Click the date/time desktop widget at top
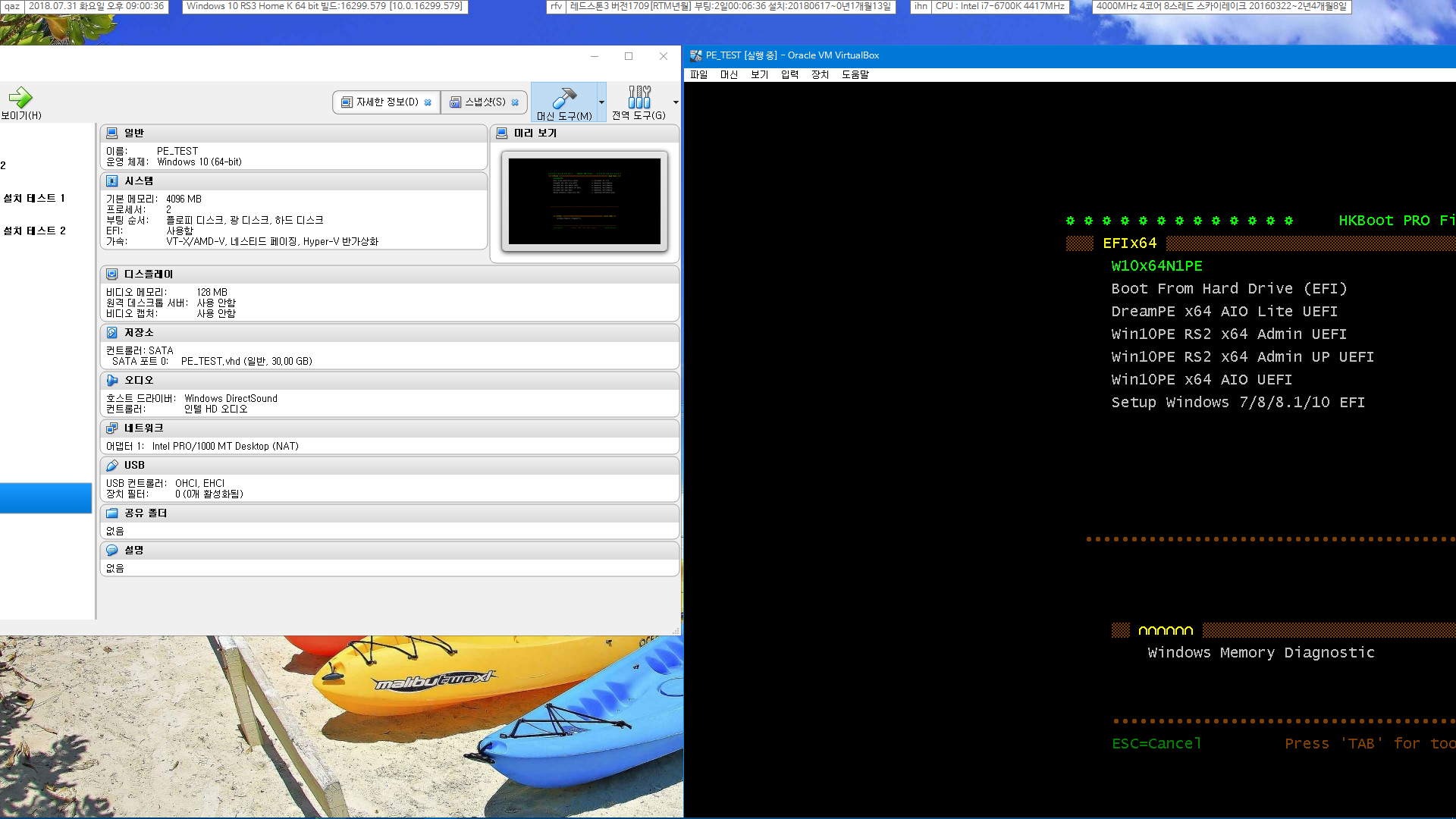1456x819 pixels. 96,6
